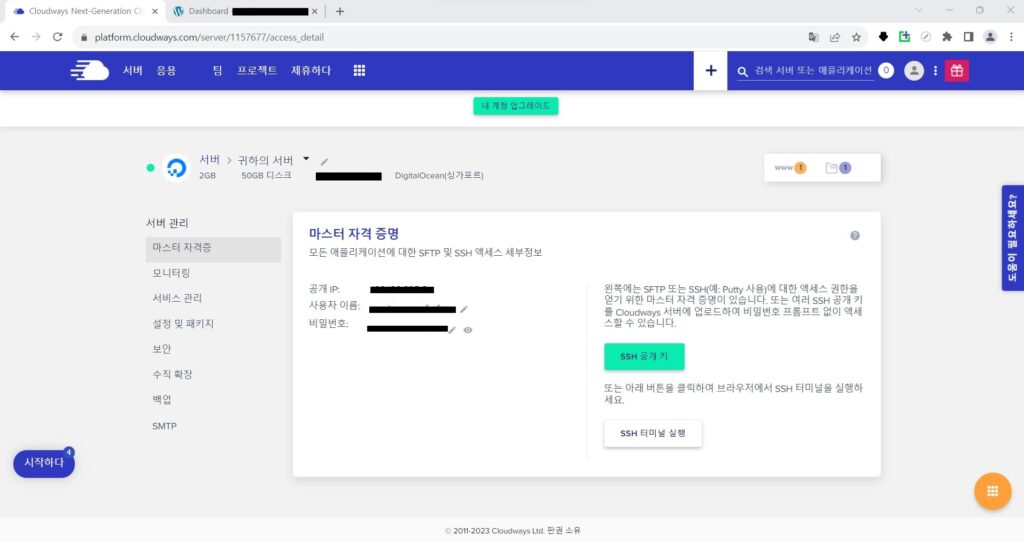The width and height of the screenshot is (1024, 542).
Task: Show password with the eye icon
Action: tap(468, 330)
